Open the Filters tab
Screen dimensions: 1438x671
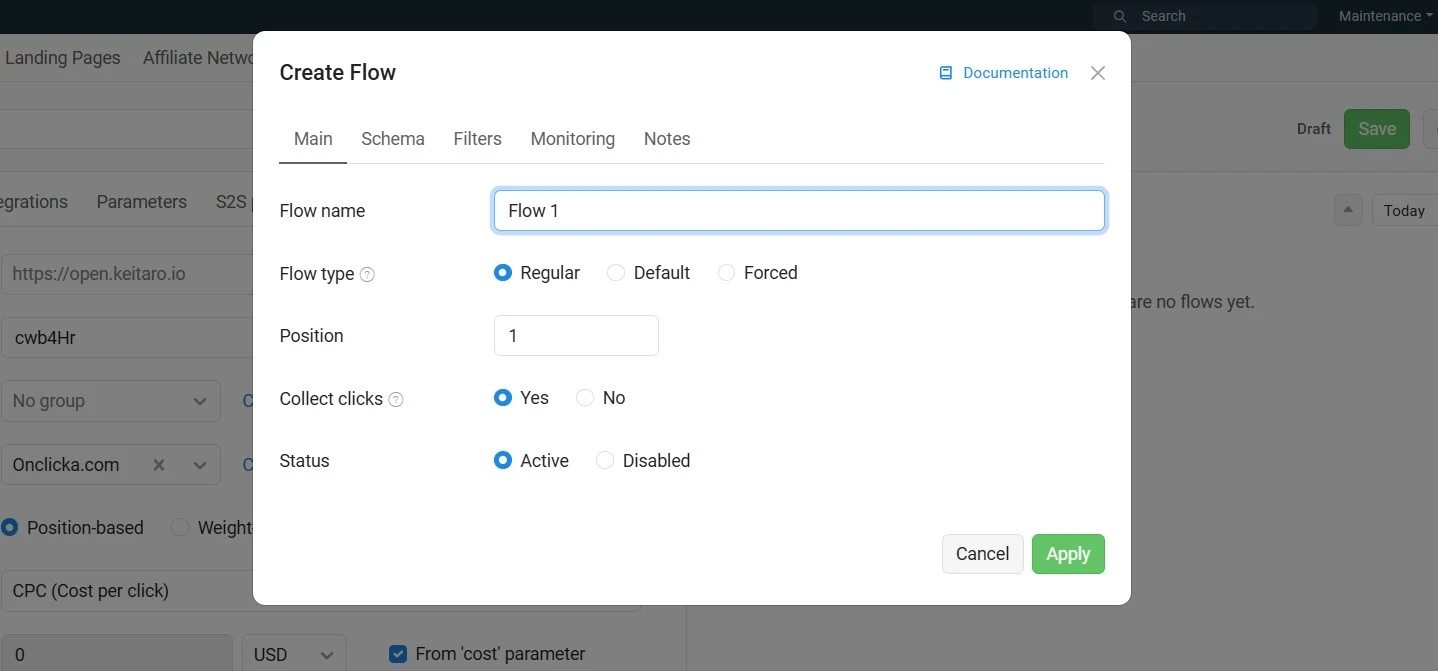[477, 139]
